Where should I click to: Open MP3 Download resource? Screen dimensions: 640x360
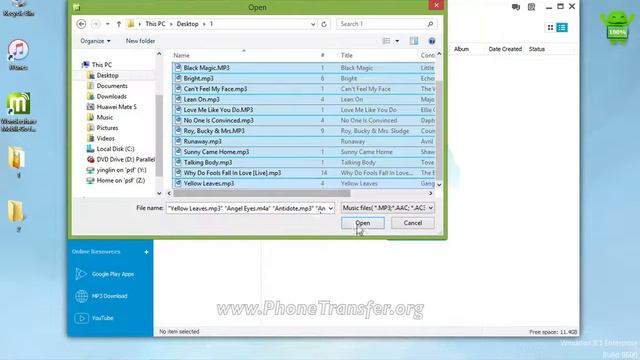coord(101,296)
